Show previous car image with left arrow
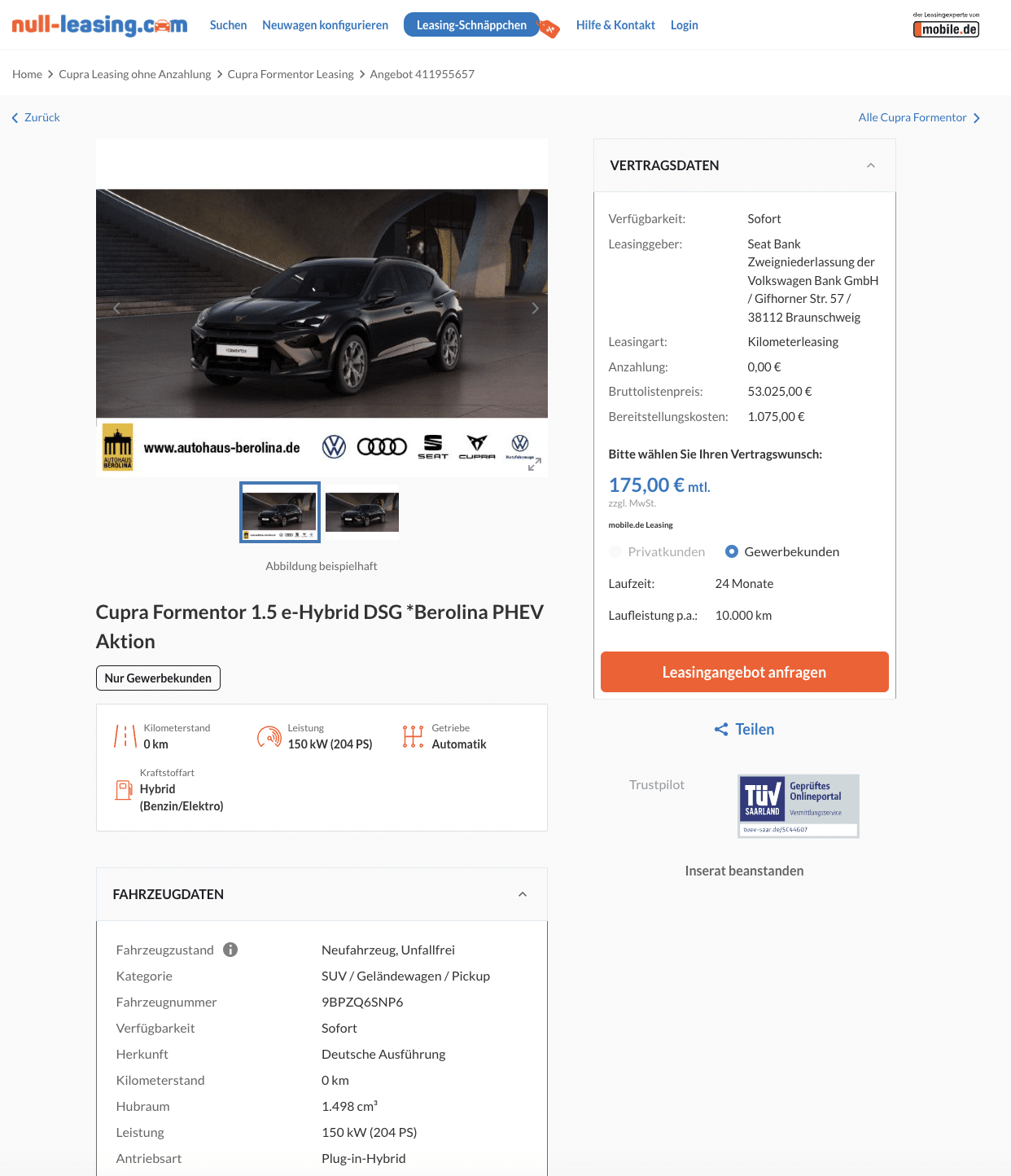1011x1176 pixels. [x=116, y=308]
